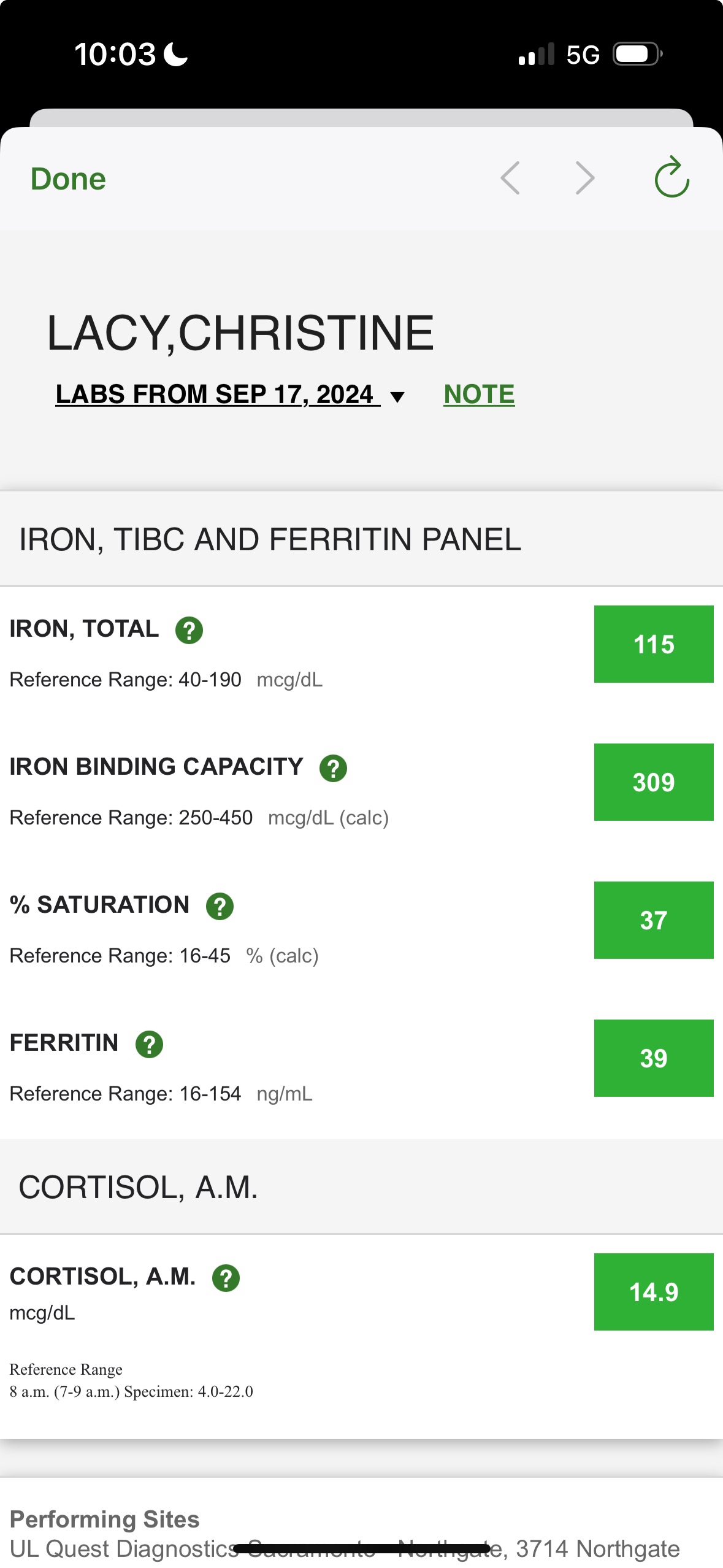This screenshot has height=1568, width=723.
Task: Tap the 14.9 Cortisol result box
Action: pos(654,1292)
